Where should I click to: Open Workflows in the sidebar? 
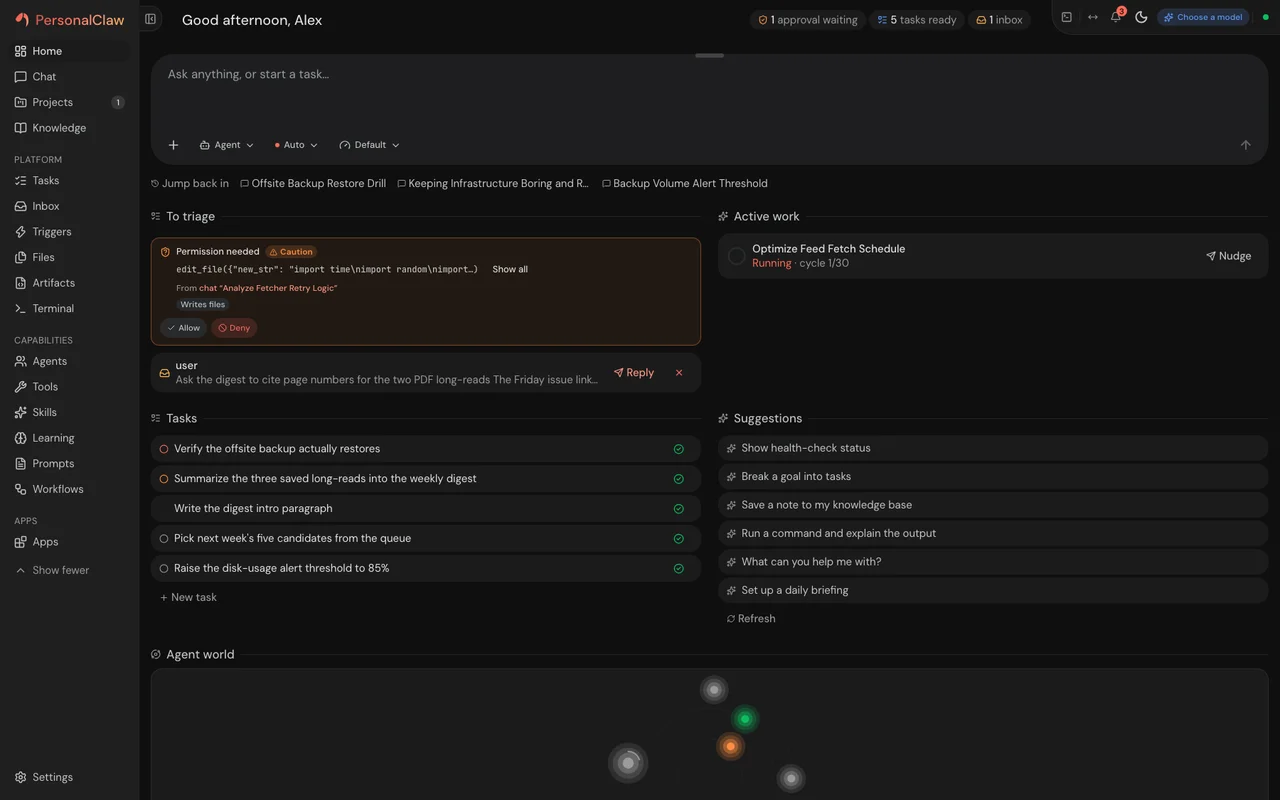point(69,490)
